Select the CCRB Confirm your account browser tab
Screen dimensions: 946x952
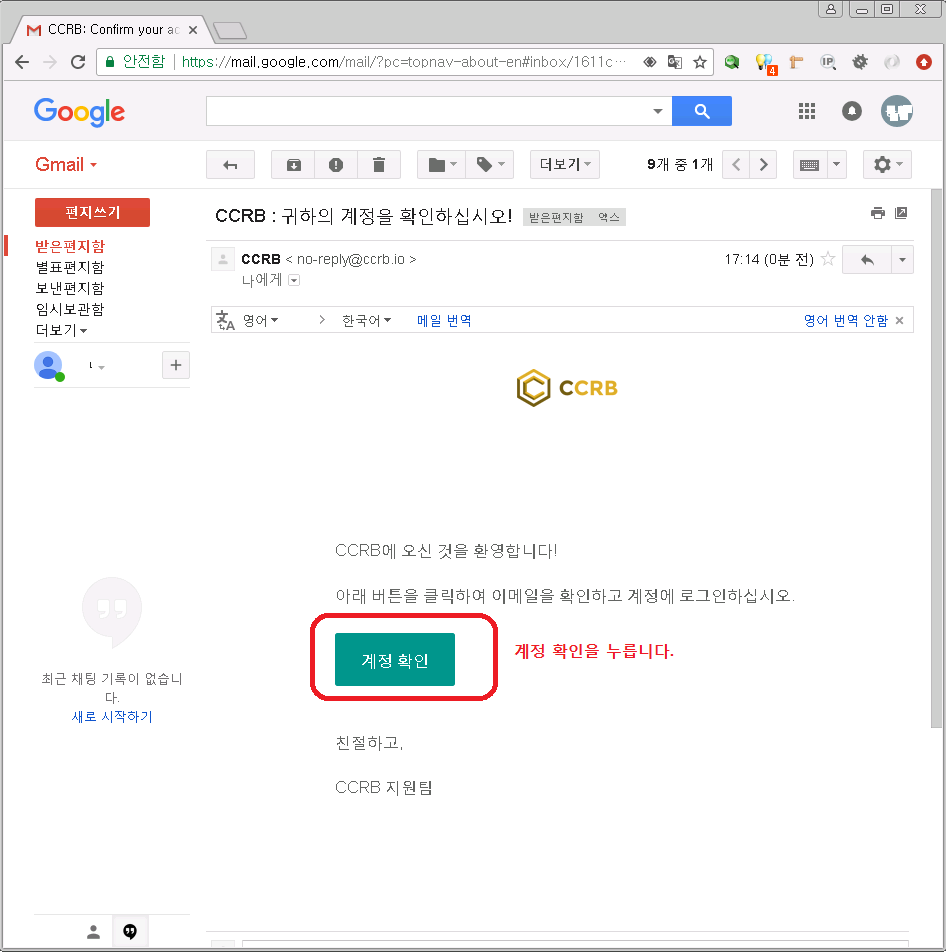tap(112, 30)
